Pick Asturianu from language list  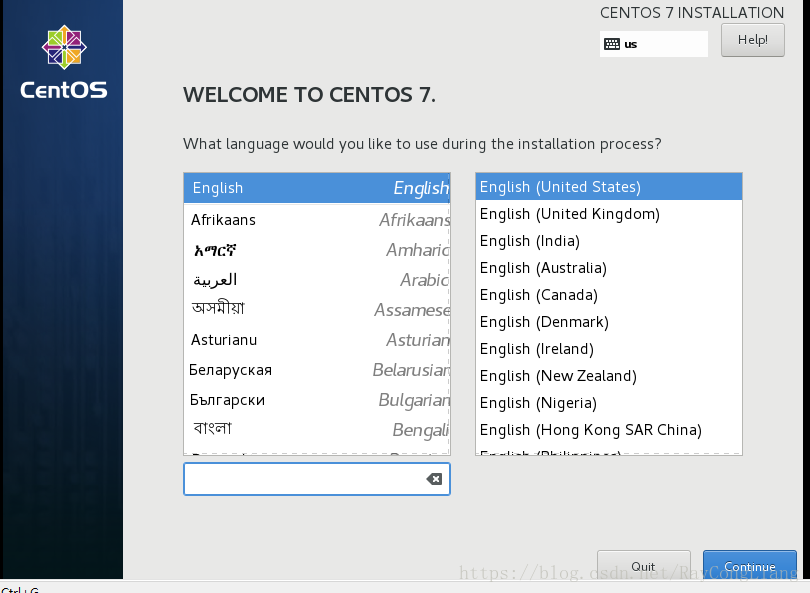coord(317,340)
